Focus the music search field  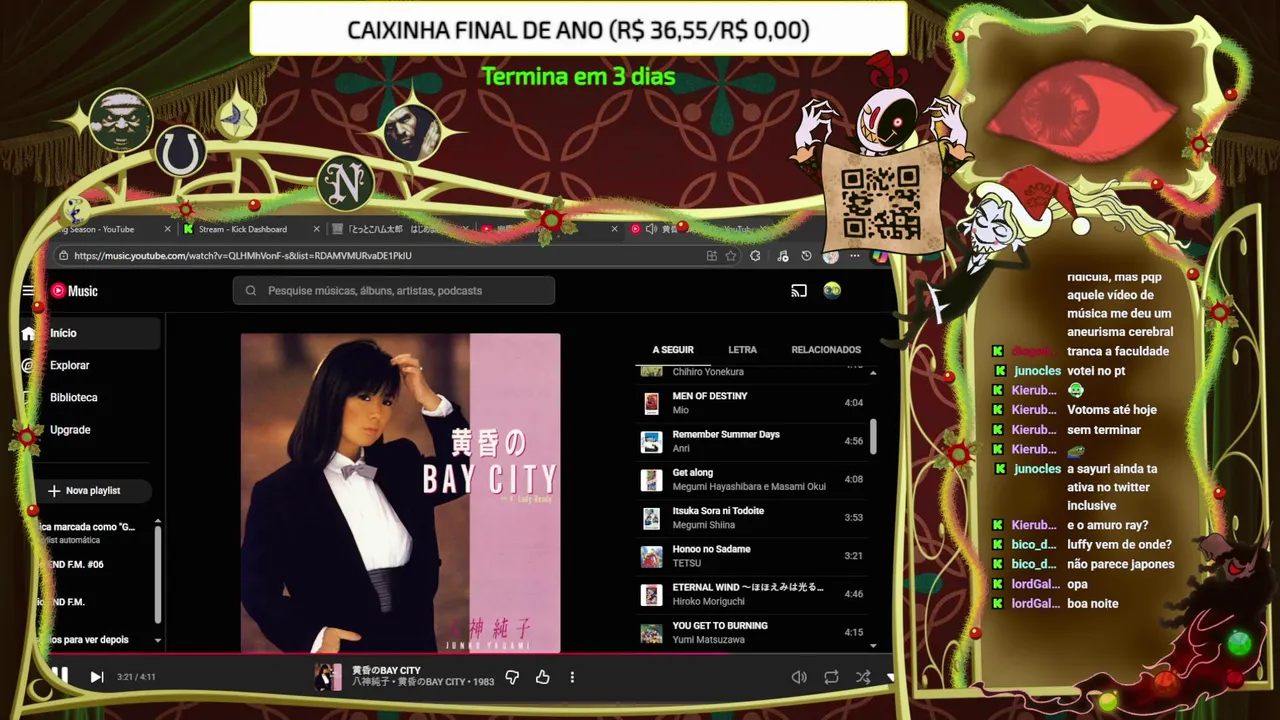click(394, 291)
